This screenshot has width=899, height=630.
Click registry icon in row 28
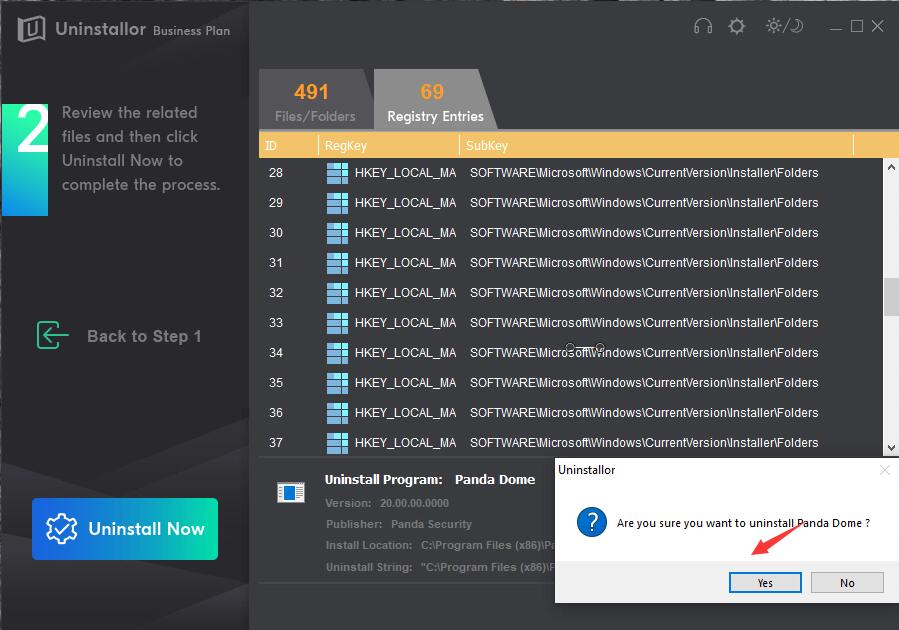[337, 173]
